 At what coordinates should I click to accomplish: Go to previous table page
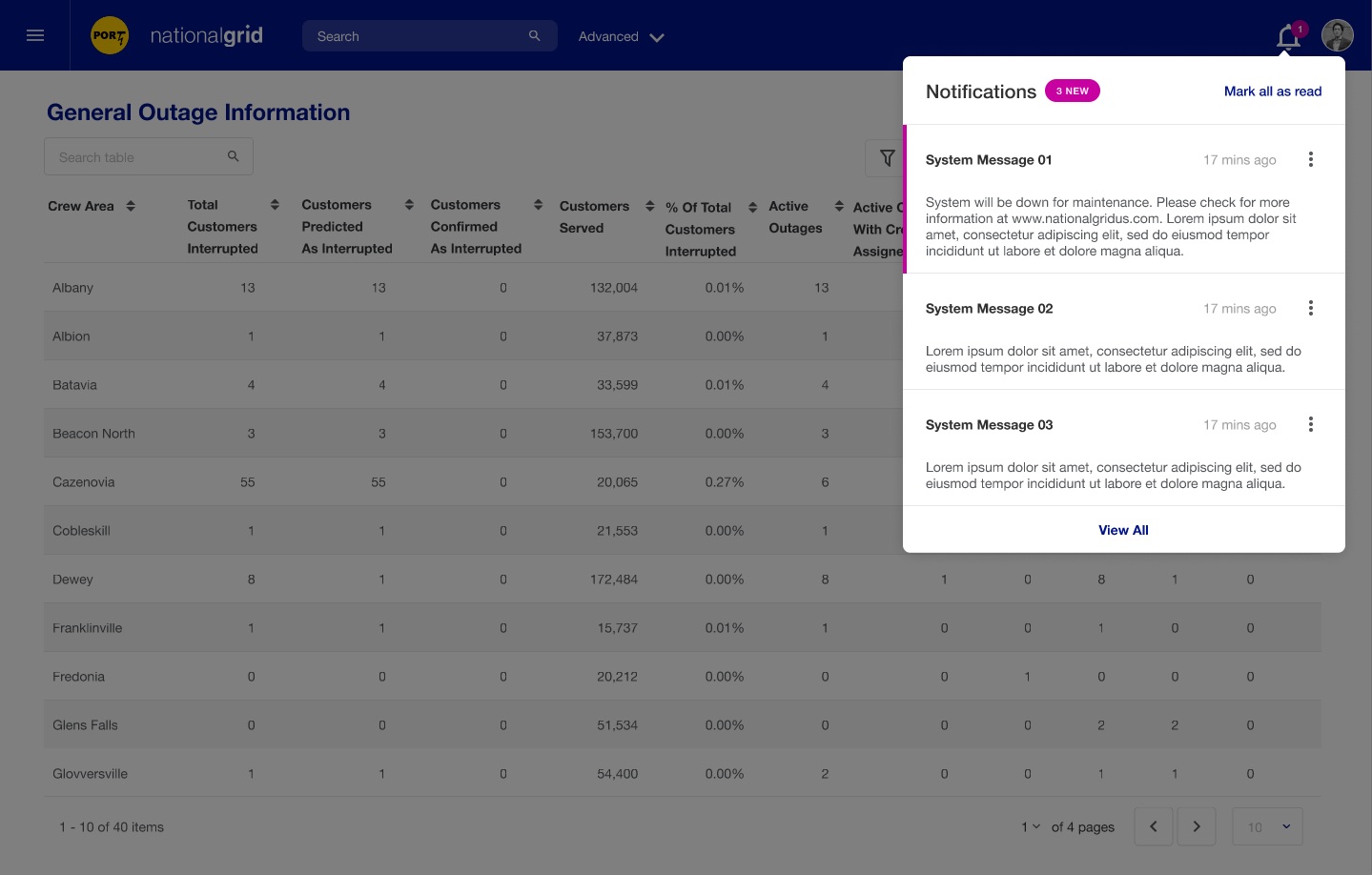click(1153, 826)
